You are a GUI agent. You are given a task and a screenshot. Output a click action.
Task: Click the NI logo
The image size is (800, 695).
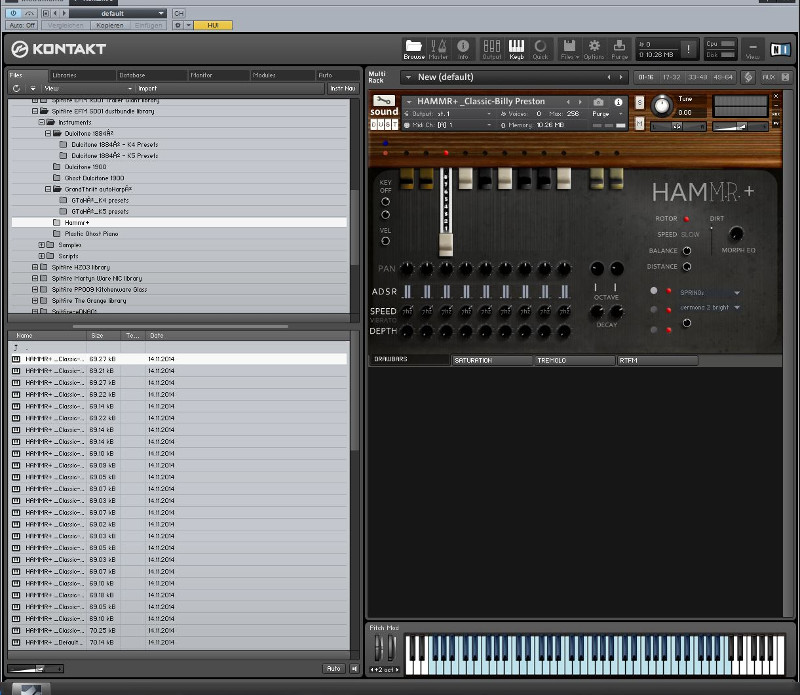(x=780, y=49)
